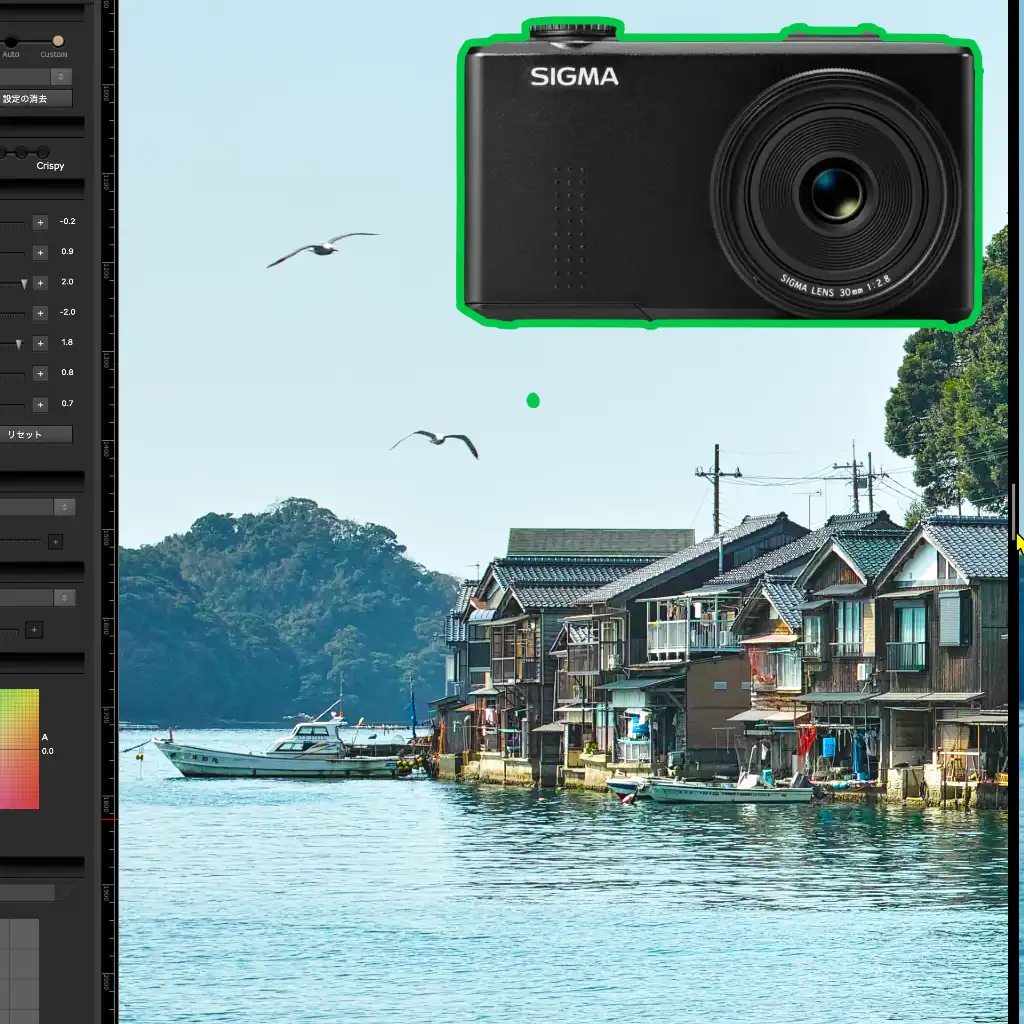Increase the -2.0 value using its plus control
The height and width of the screenshot is (1024, 1024).
[x=40, y=312]
